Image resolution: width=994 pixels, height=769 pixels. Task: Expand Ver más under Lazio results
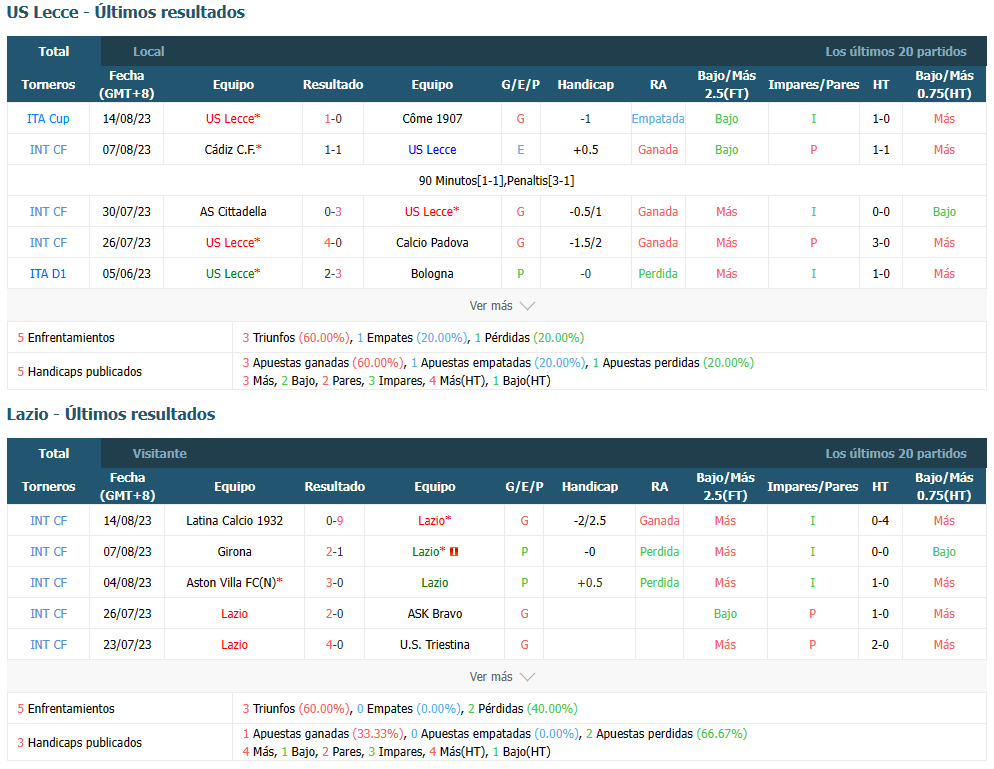tap(502, 676)
